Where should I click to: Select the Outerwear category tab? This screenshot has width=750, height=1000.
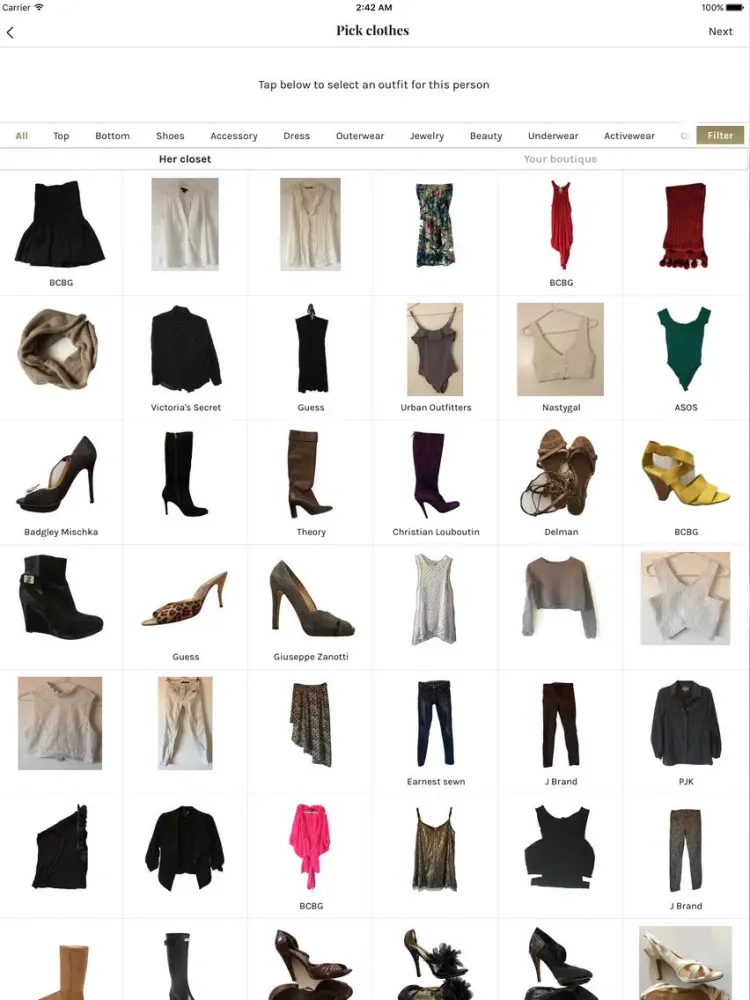(360, 136)
